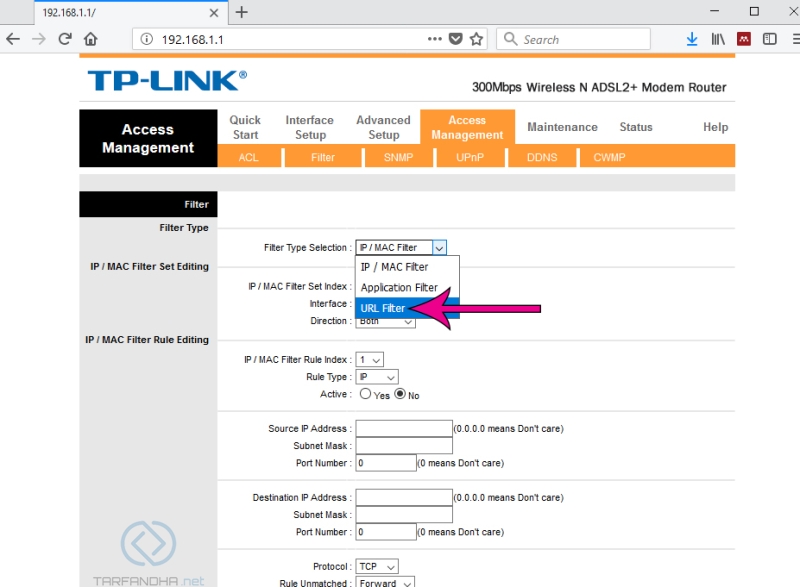Open the Rule Type dropdown
This screenshot has height=587, width=800.
(377, 377)
